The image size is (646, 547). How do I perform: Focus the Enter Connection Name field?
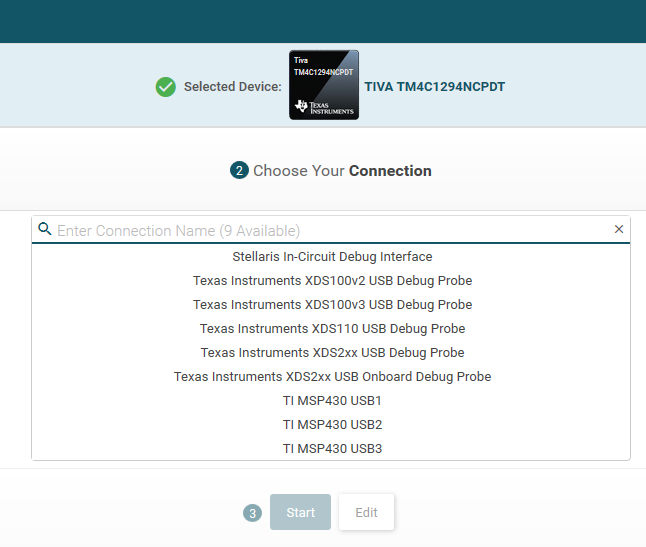(333, 231)
